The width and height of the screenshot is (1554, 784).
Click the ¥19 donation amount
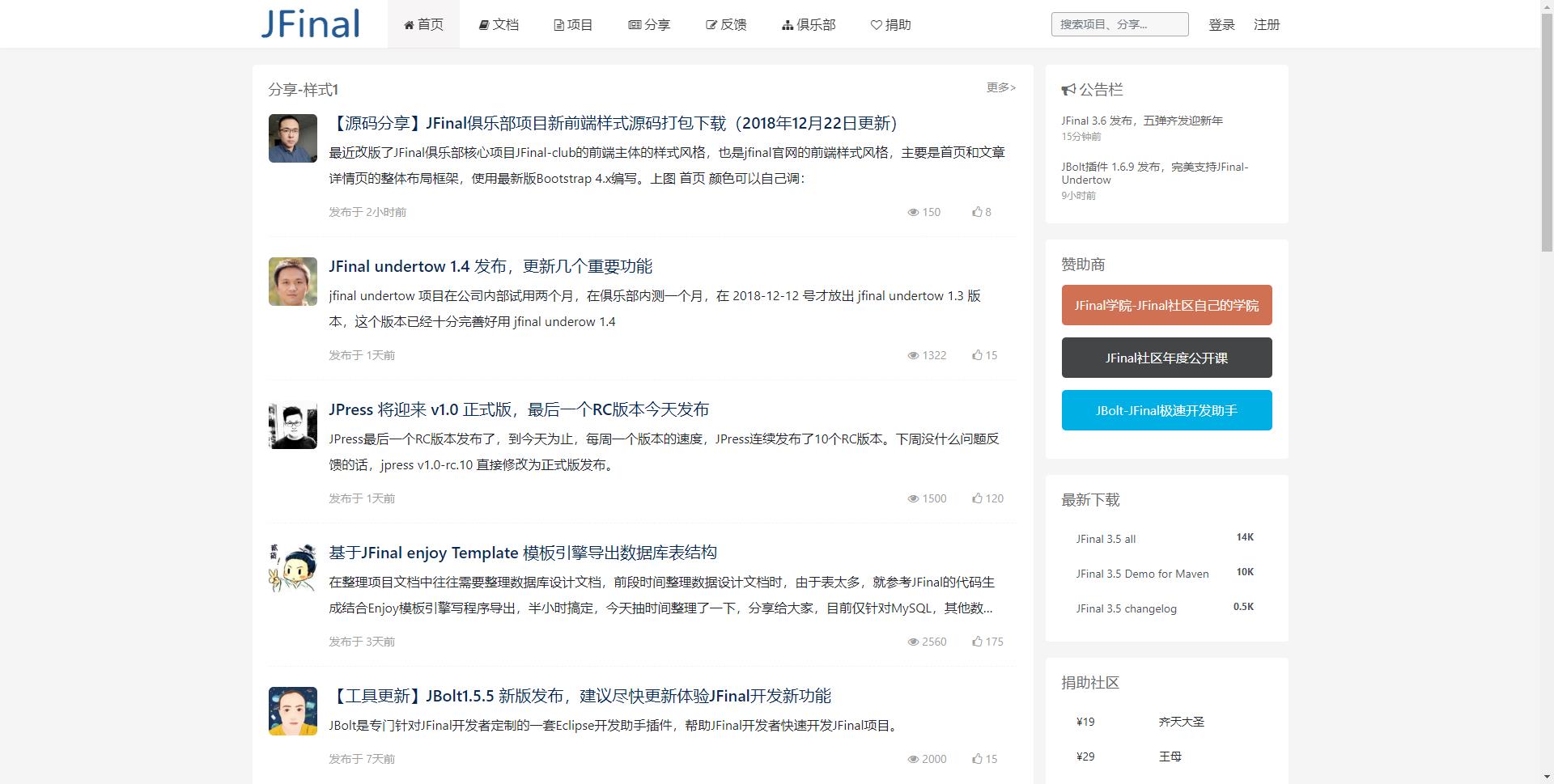pyautogui.click(x=1085, y=722)
